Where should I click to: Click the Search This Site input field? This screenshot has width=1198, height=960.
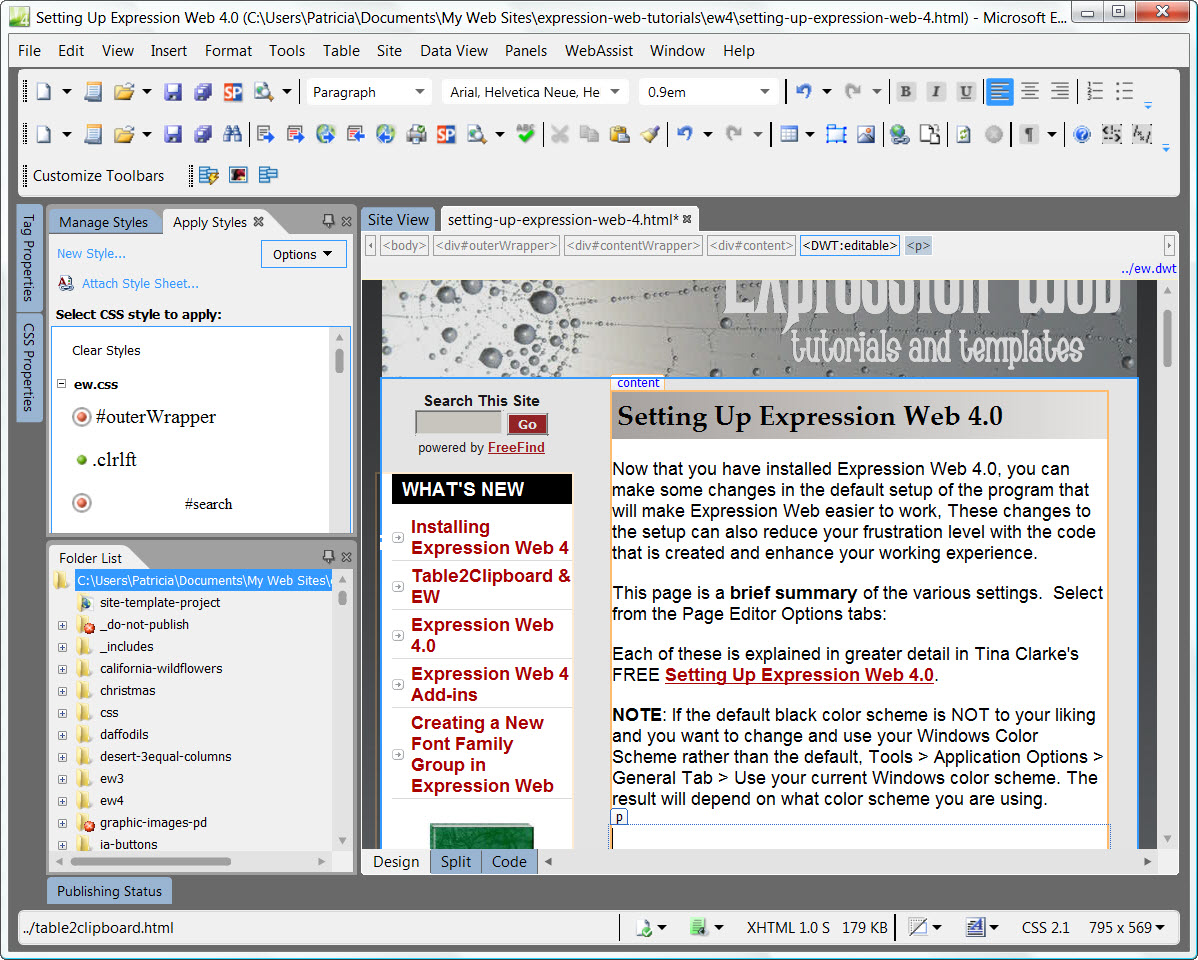[x=458, y=423]
